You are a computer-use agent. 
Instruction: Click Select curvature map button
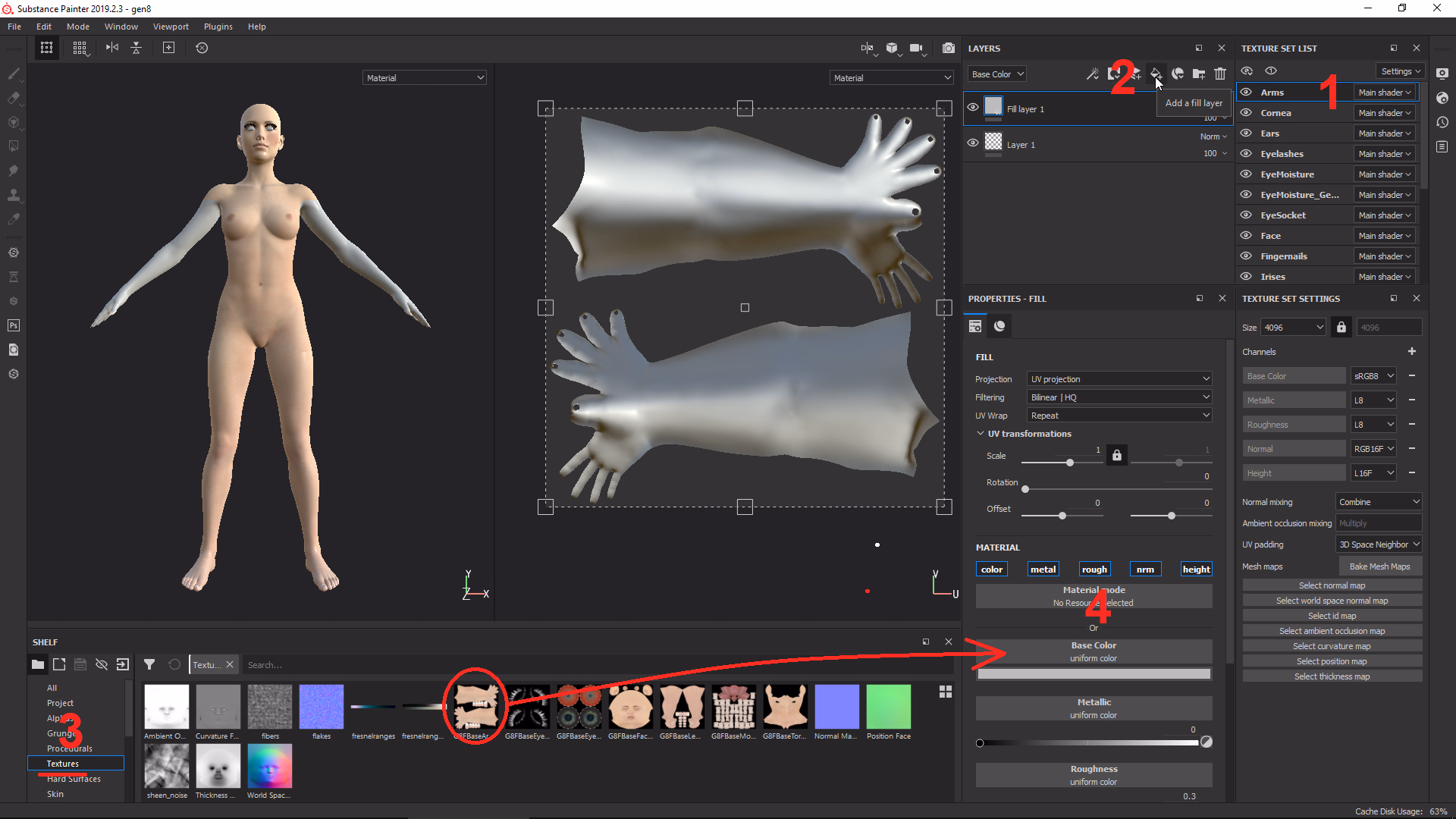[1332, 646]
